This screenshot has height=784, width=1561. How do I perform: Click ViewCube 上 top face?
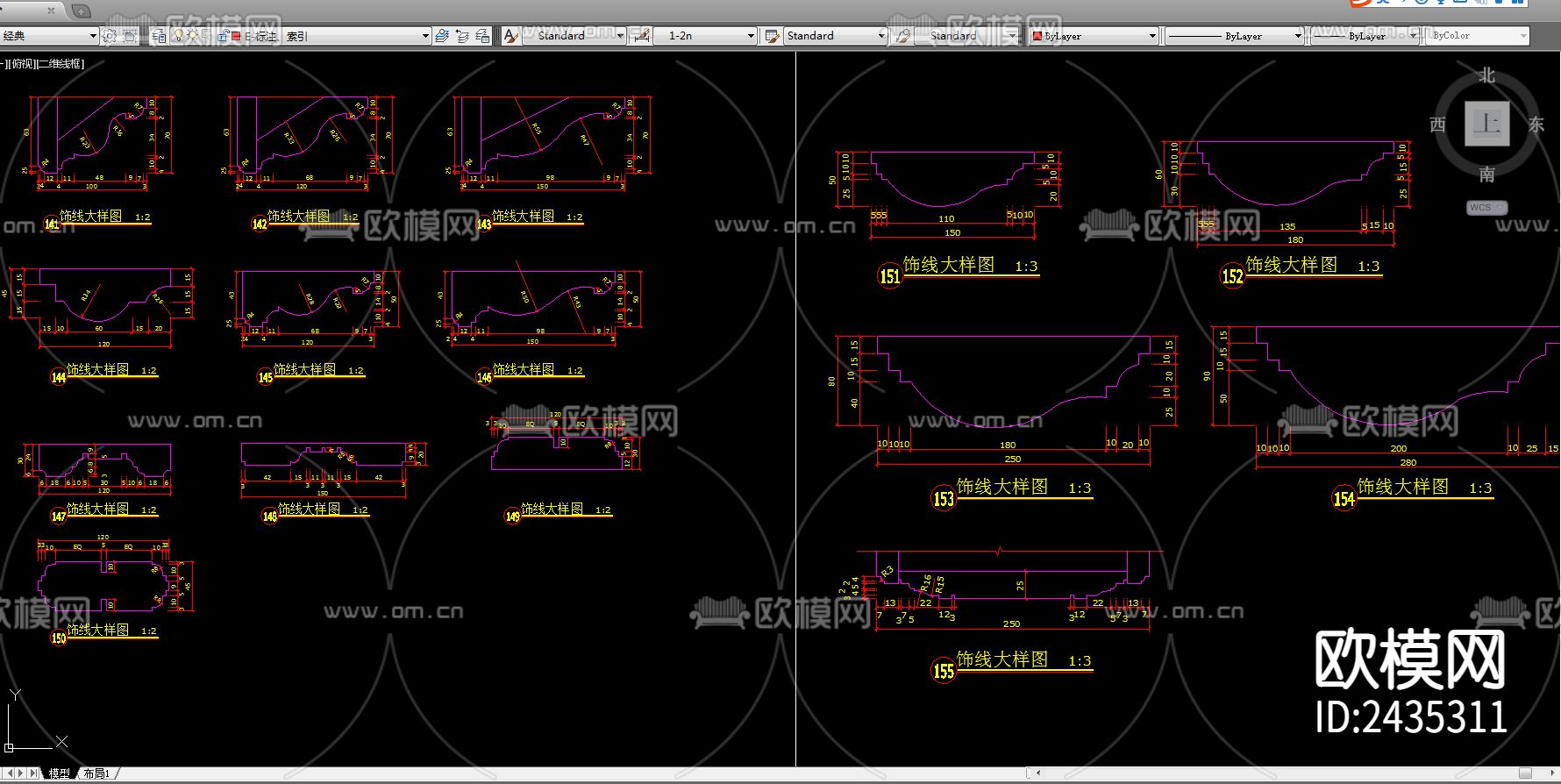(x=1487, y=124)
